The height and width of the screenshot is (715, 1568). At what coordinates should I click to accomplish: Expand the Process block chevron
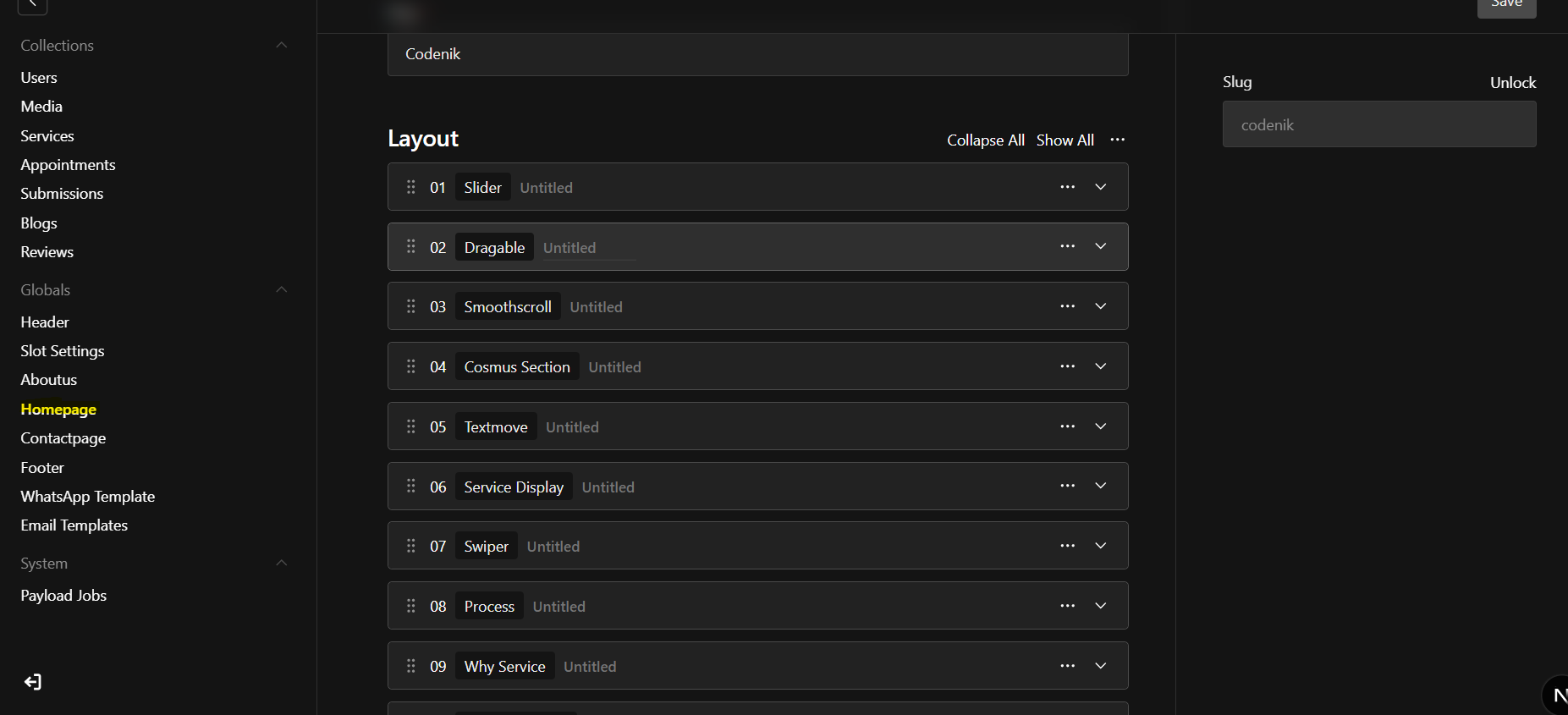pos(1100,606)
